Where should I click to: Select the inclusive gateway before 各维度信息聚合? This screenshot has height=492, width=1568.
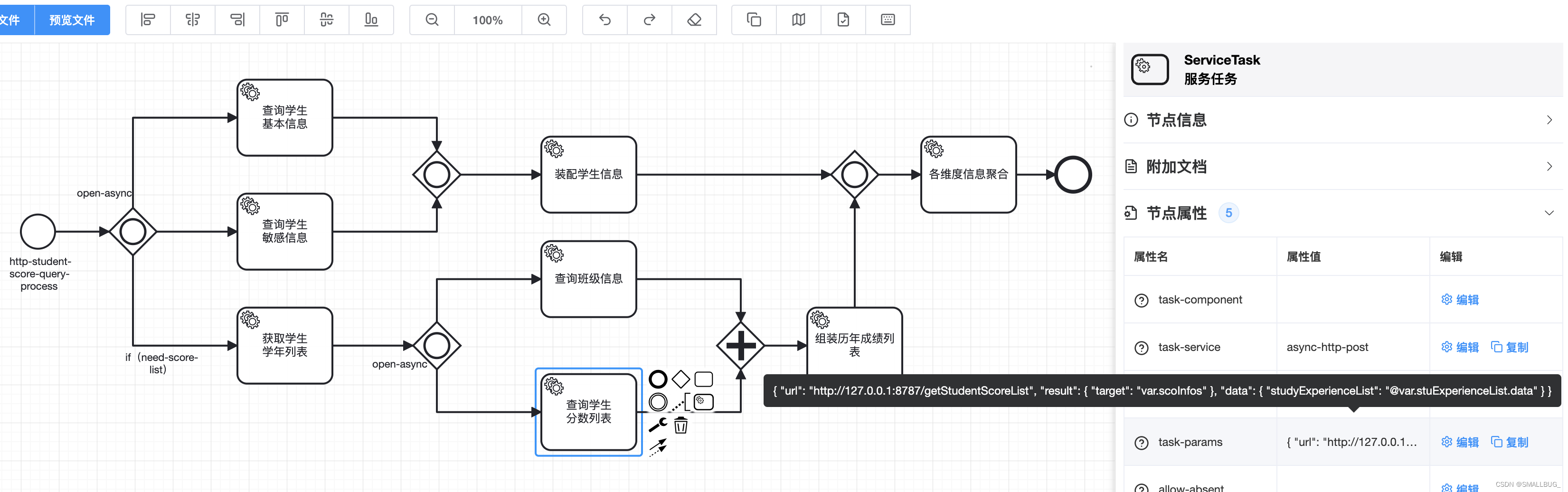(x=855, y=175)
